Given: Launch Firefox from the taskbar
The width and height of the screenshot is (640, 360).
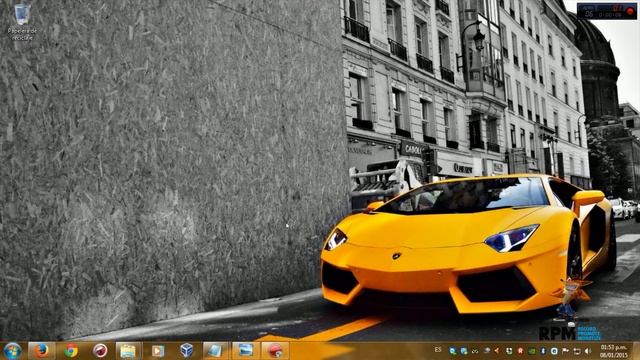Looking at the screenshot, I should [x=41, y=351].
